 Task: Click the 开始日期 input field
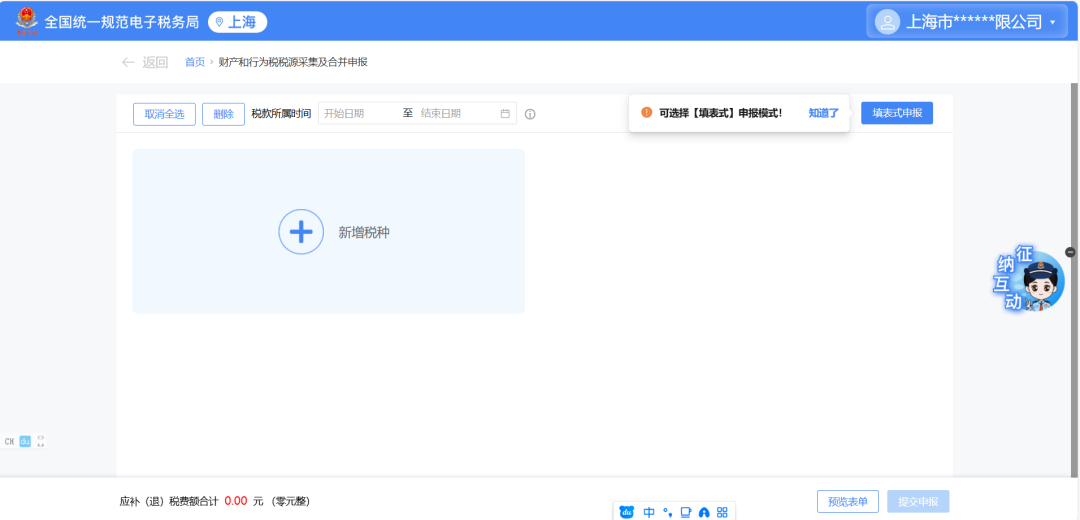(358, 114)
